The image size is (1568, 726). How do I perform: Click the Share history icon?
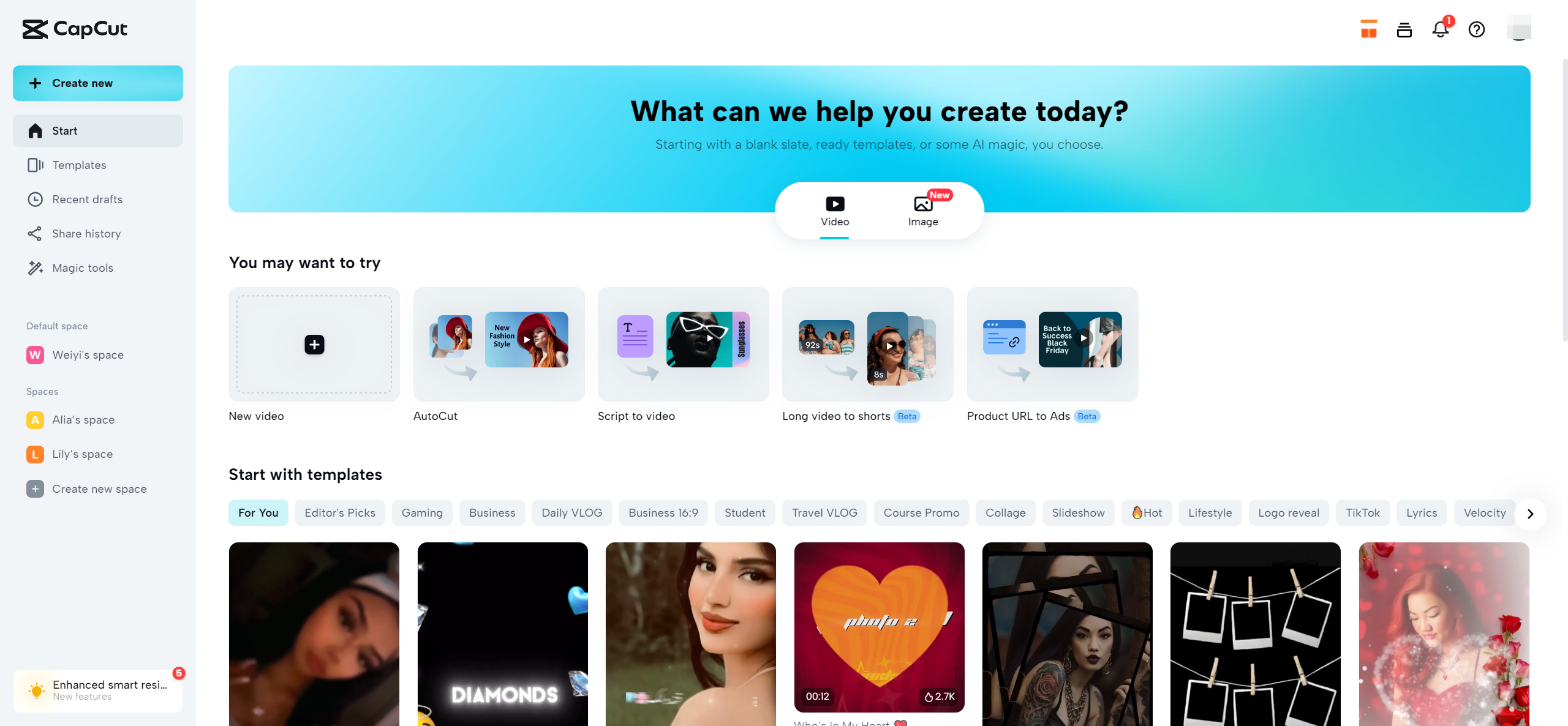pyautogui.click(x=34, y=233)
